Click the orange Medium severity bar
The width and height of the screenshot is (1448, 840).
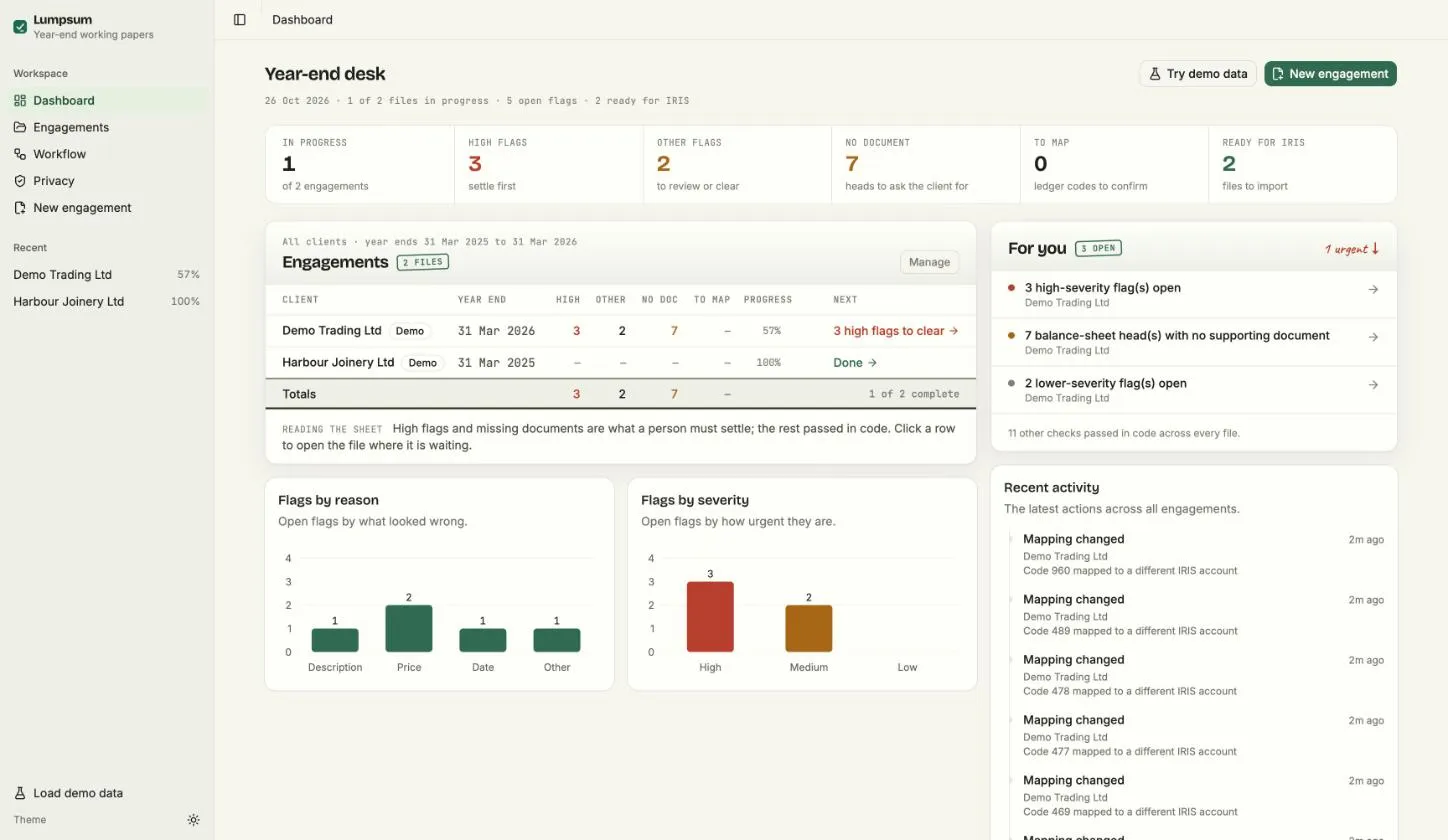pos(809,629)
